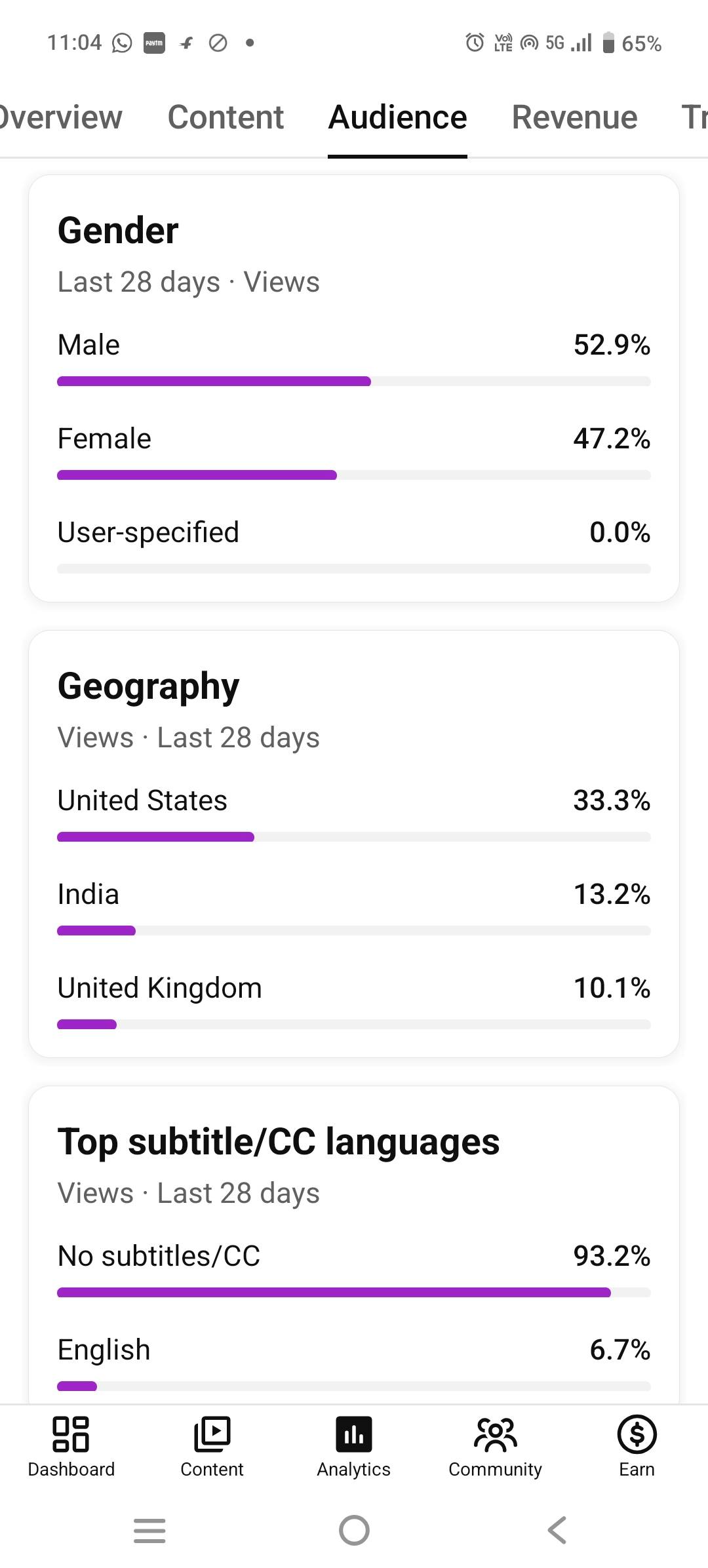The width and height of the screenshot is (708, 1568).
Task: Open the Gender card heading
Action: click(118, 231)
